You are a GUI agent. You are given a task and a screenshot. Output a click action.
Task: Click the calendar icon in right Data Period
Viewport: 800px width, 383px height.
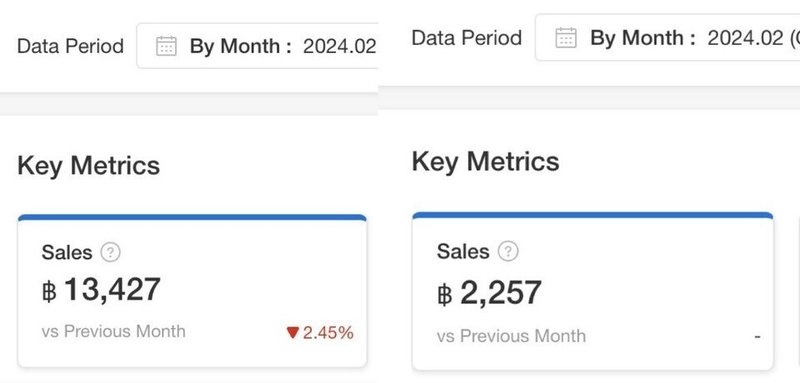[566, 38]
